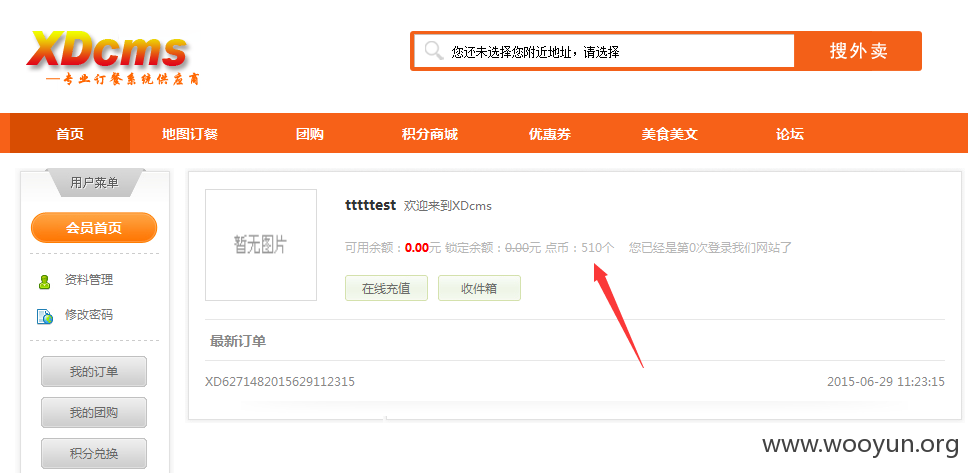Go to 论坛 in the navigation bar
The height and width of the screenshot is (473, 968).
790,133
